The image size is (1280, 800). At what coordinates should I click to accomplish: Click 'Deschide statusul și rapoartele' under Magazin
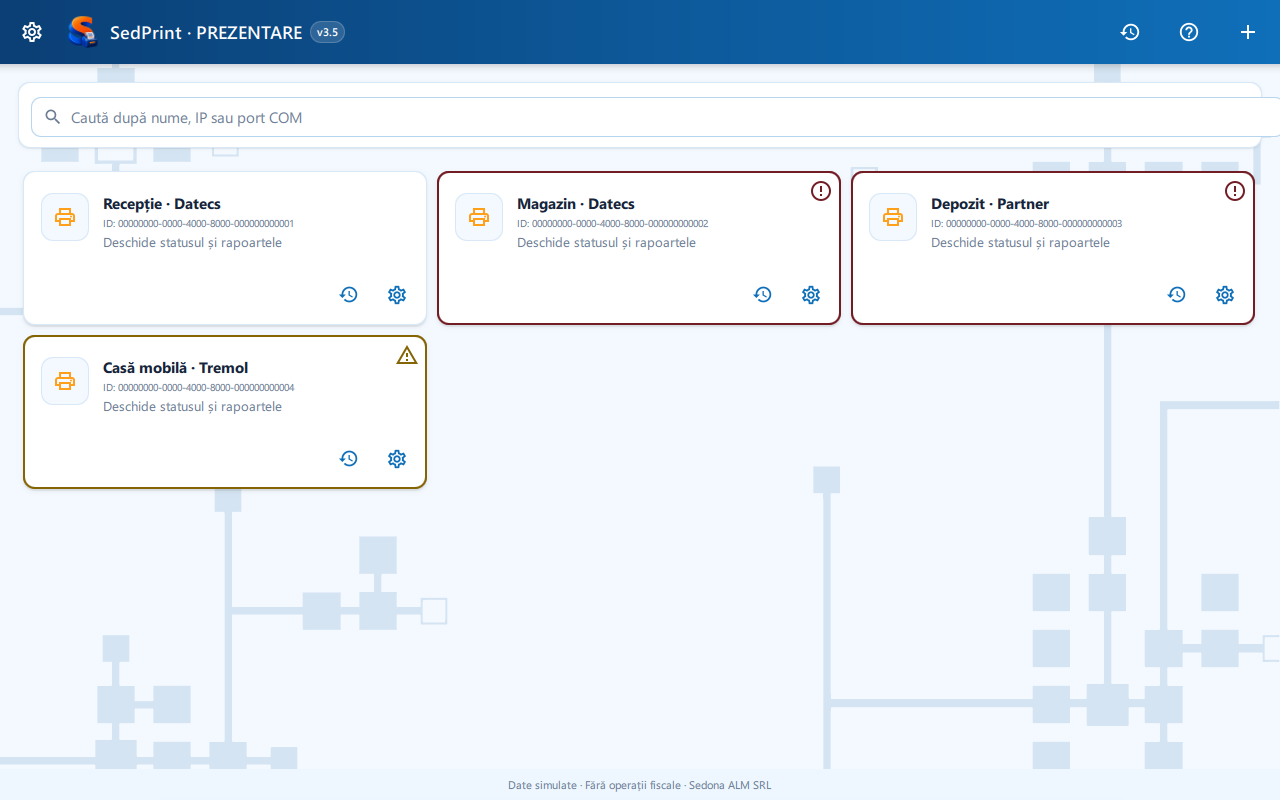(x=607, y=243)
